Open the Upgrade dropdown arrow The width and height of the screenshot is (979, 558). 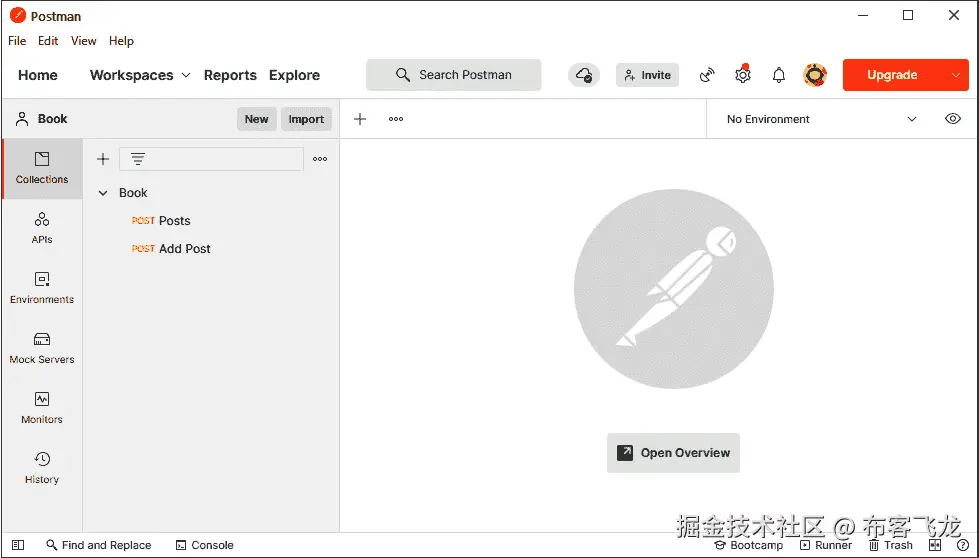pyautogui.click(x=955, y=75)
